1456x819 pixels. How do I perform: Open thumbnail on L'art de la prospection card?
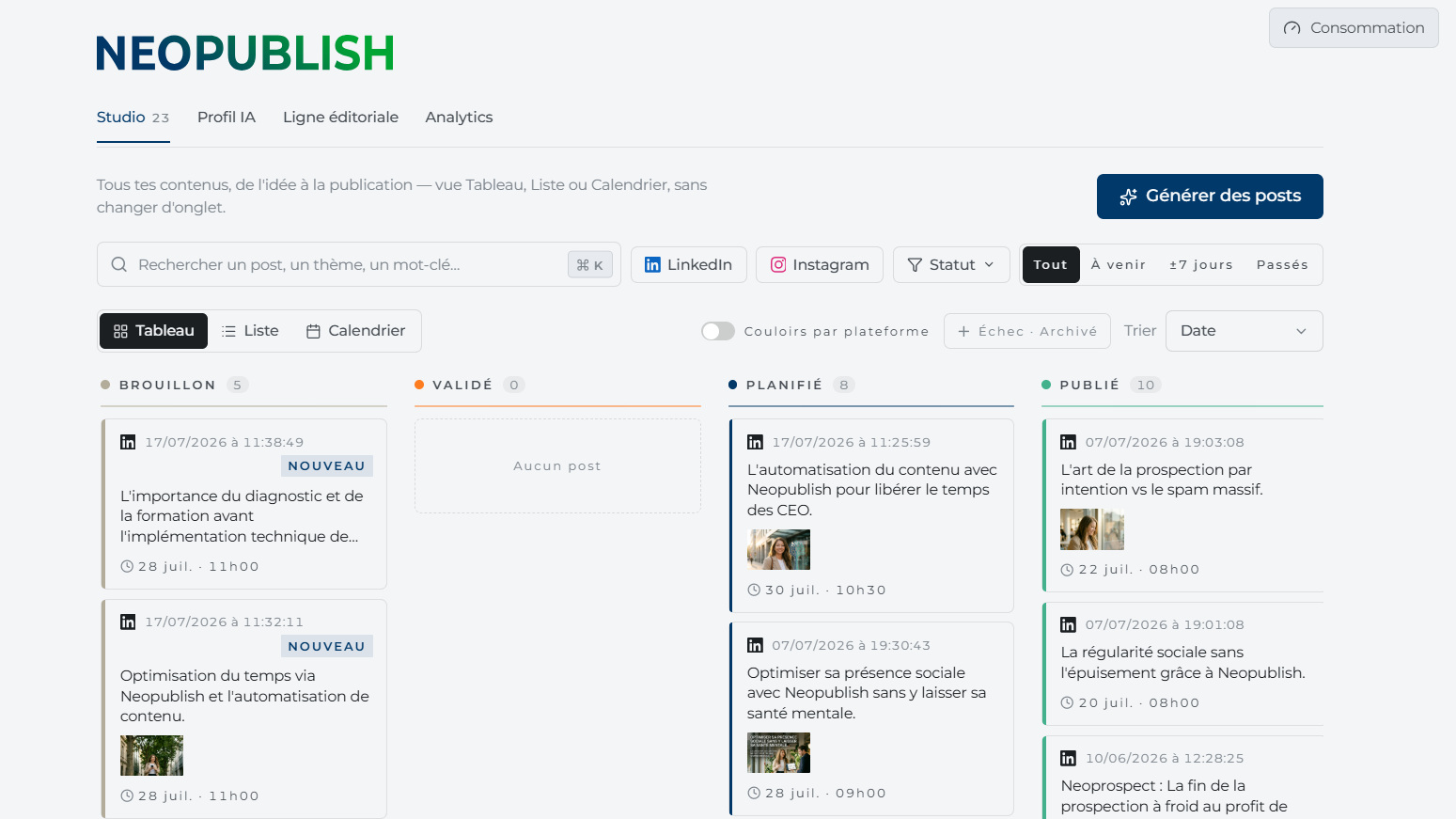(1092, 529)
